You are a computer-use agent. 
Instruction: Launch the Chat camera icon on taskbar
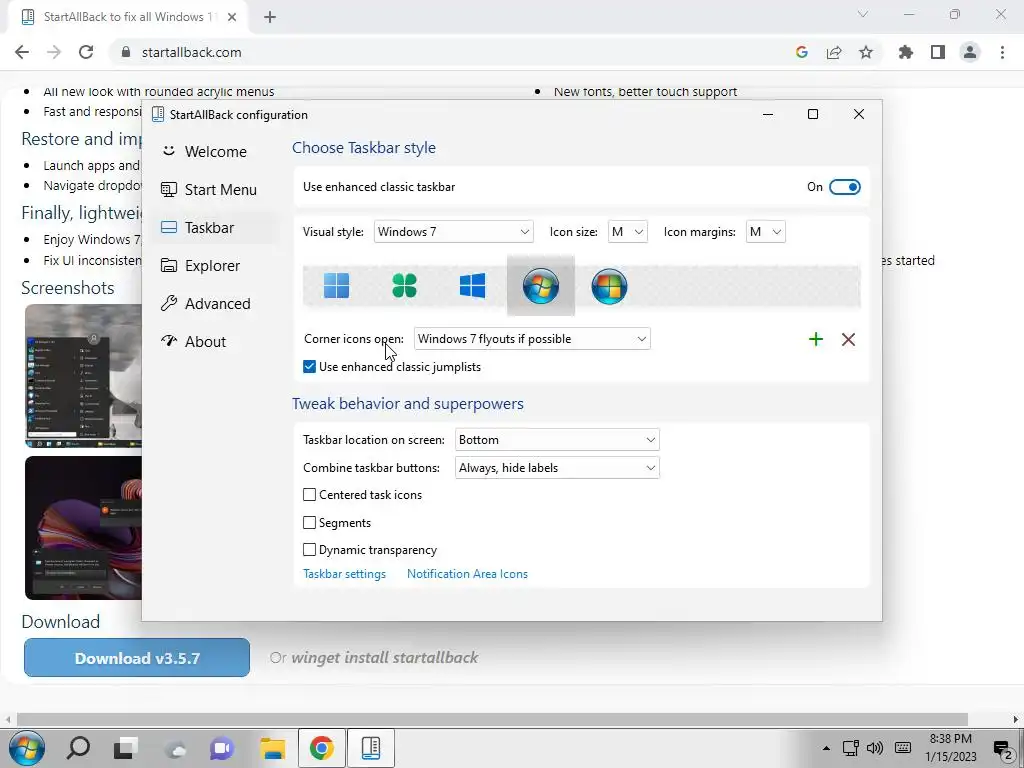[222, 748]
